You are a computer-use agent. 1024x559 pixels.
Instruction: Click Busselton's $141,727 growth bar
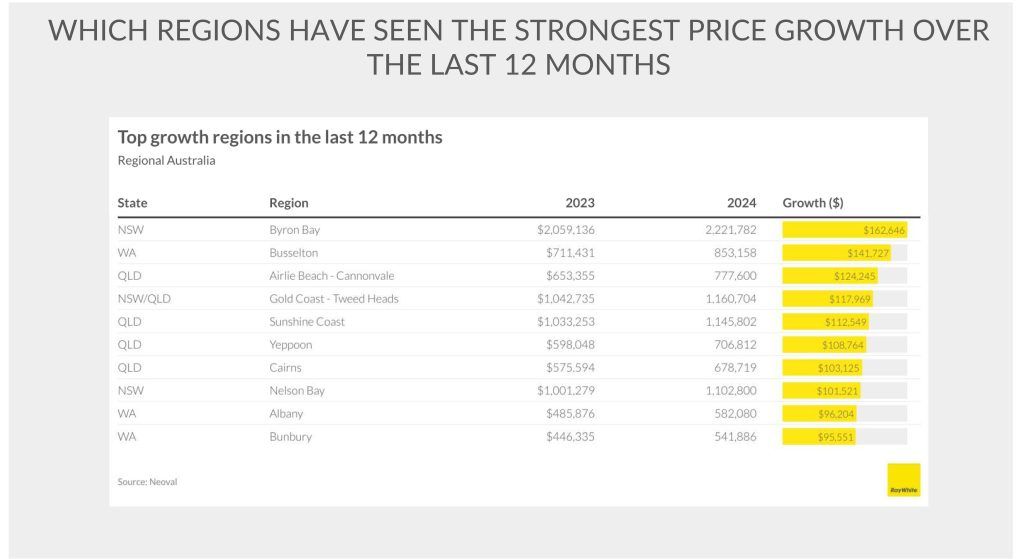tap(836, 253)
